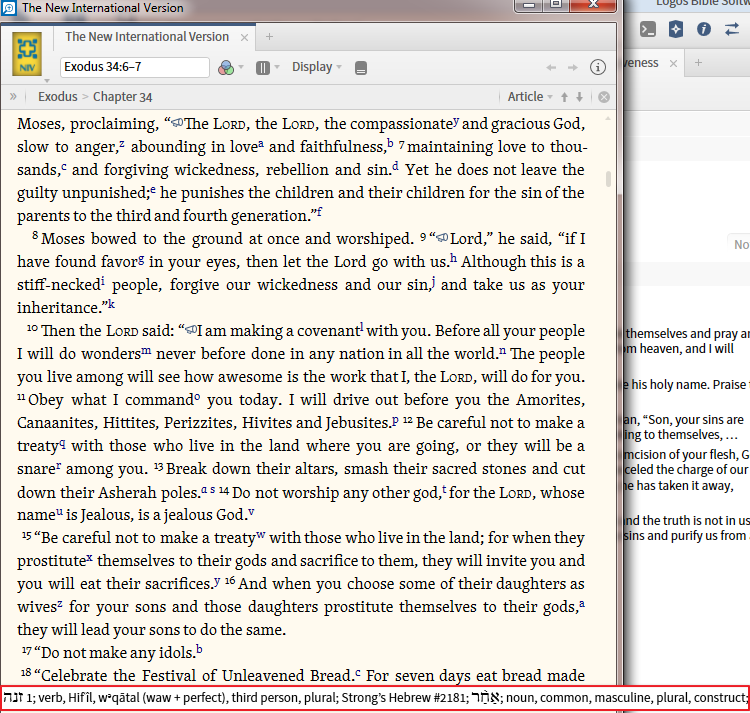The width and height of the screenshot is (750, 713).
Task: Click the Exodus breadcrumb link
Action: pyautogui.click(x=57, y=97)
